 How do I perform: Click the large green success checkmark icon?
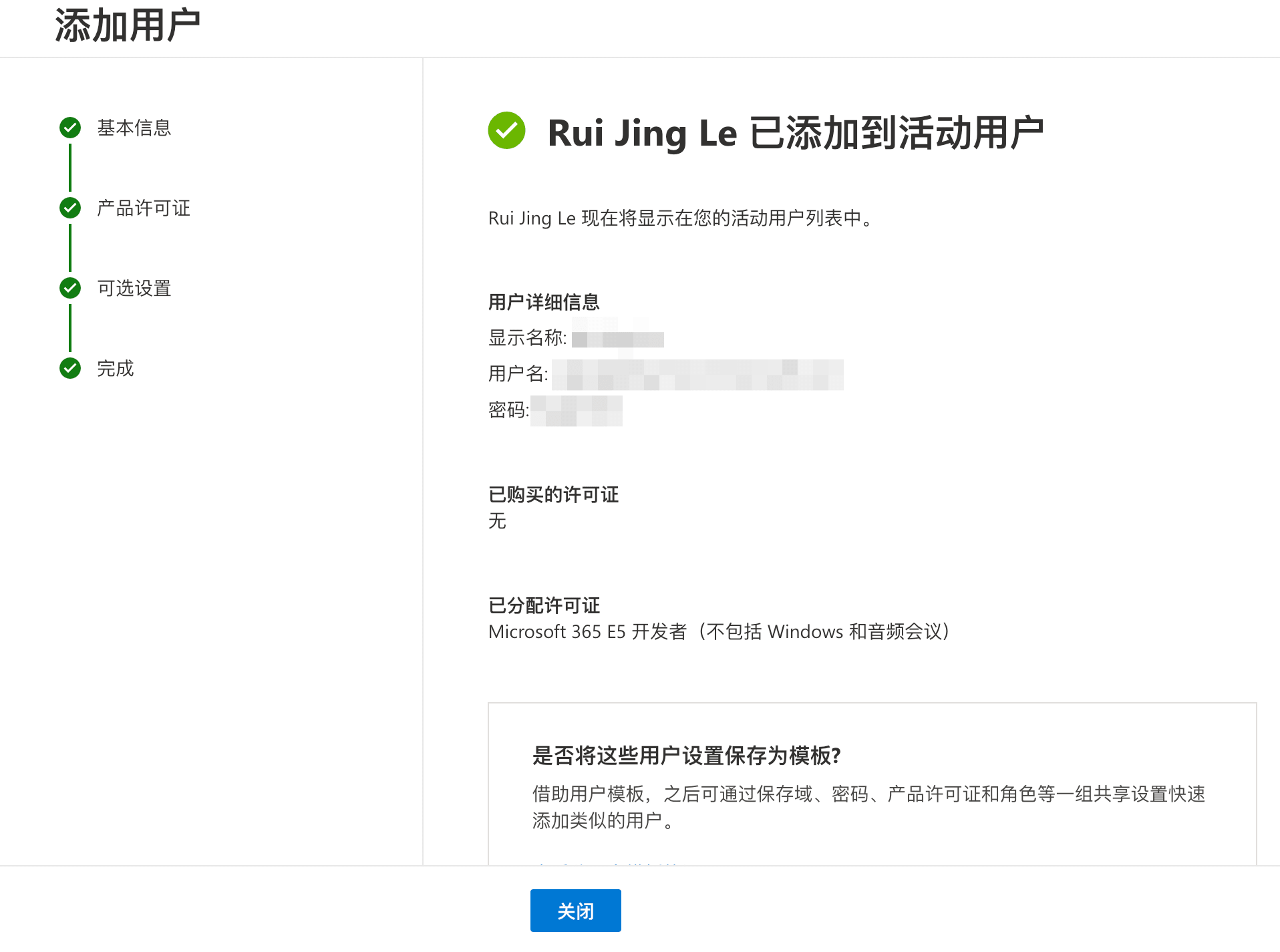click(x=506, y=130)
